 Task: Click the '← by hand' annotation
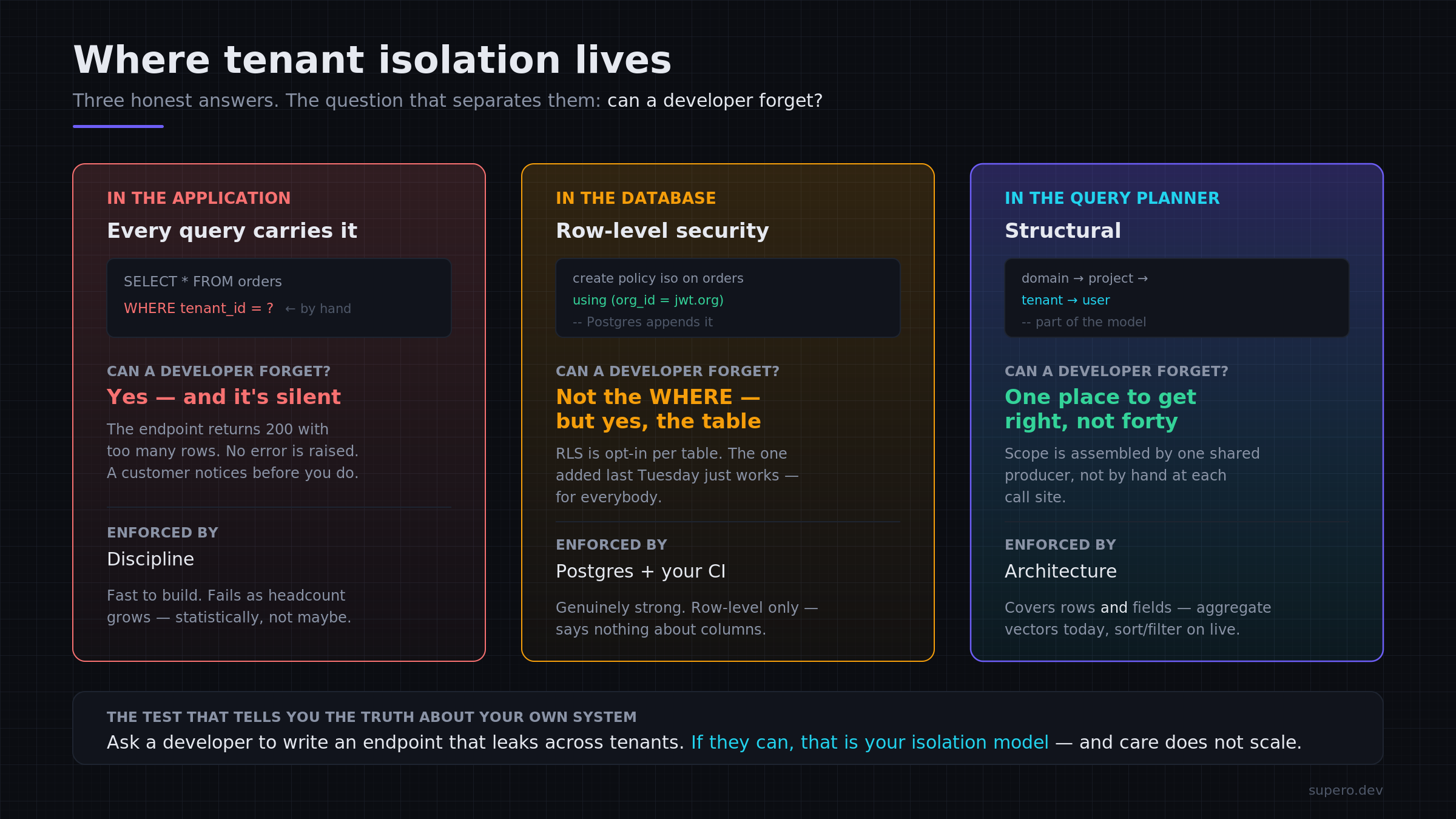[x=318, y=309]
